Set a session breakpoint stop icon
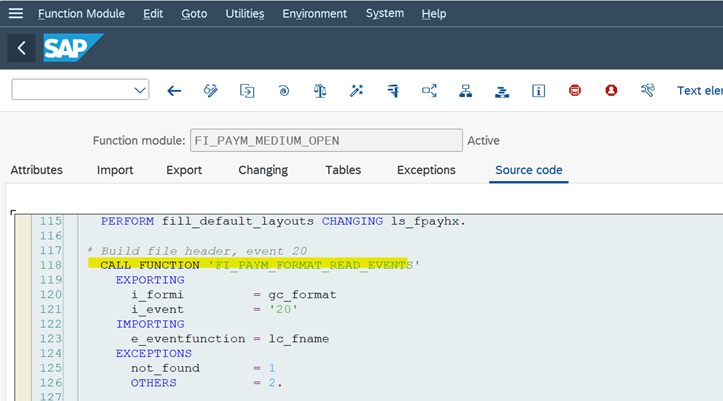723x401 pixels. (x=575, y=90)
